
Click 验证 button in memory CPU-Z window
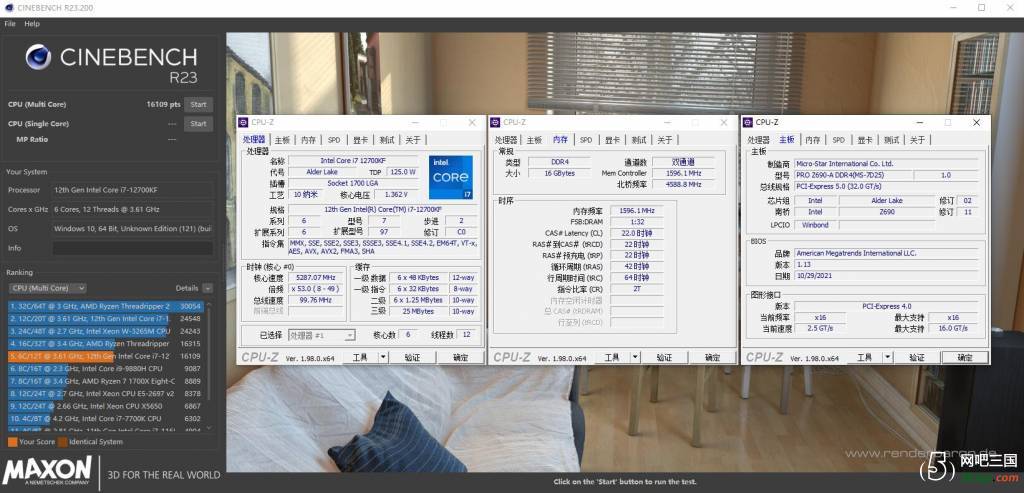tap(664, 357)
